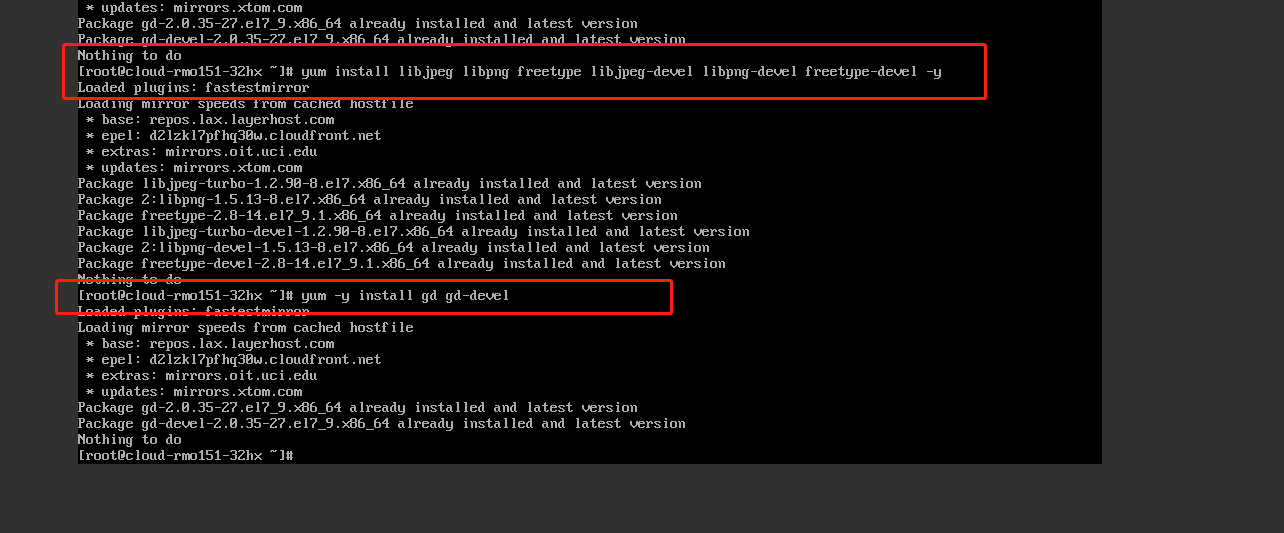Click the libpng-devel-1.5.13-8.el7 package line
Screen dimensions: 1284x533
[x=394, y=248]
